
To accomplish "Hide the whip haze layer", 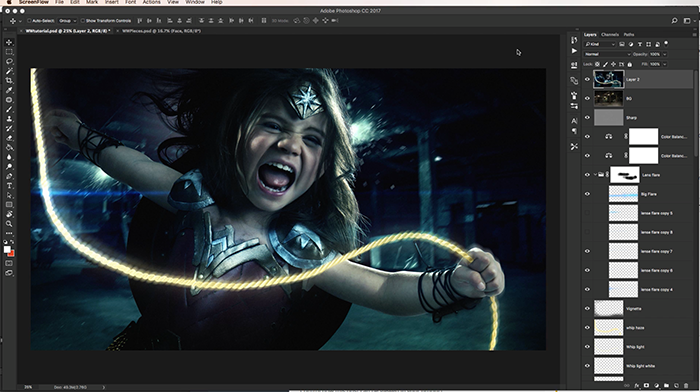I will [588, 328].
